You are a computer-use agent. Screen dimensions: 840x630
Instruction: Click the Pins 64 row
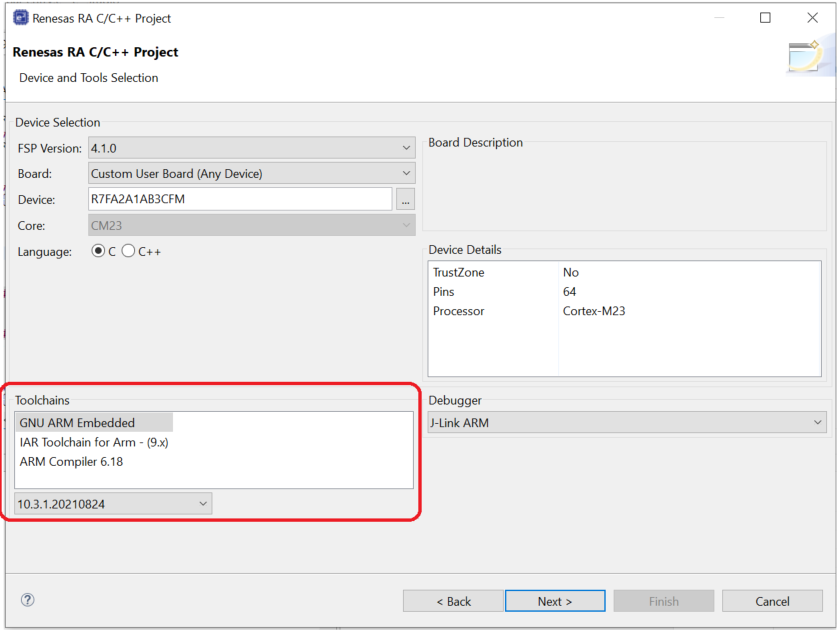pyautogui.click(x=624, y=291)
